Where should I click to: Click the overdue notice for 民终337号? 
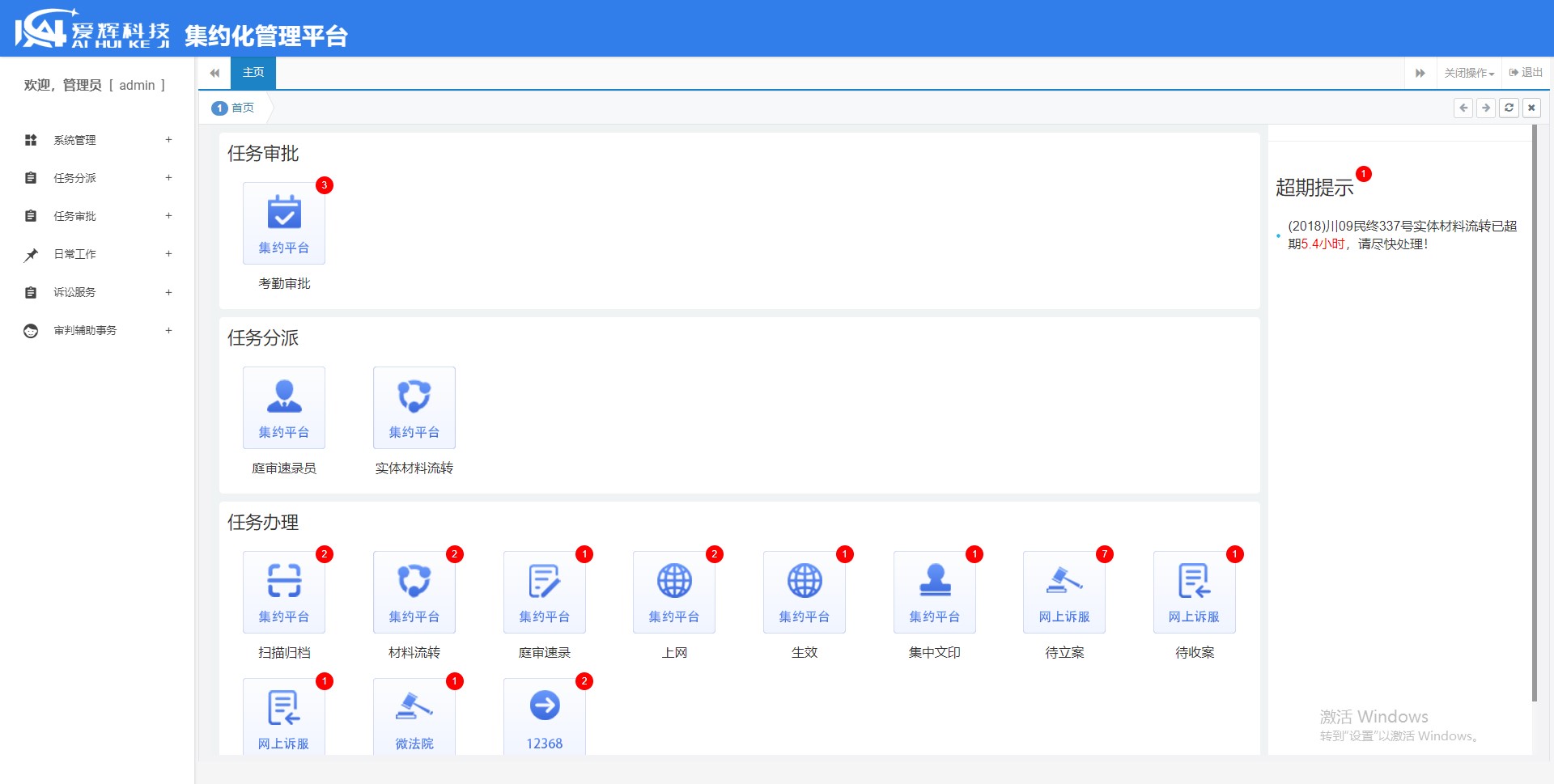[1402, 235]
